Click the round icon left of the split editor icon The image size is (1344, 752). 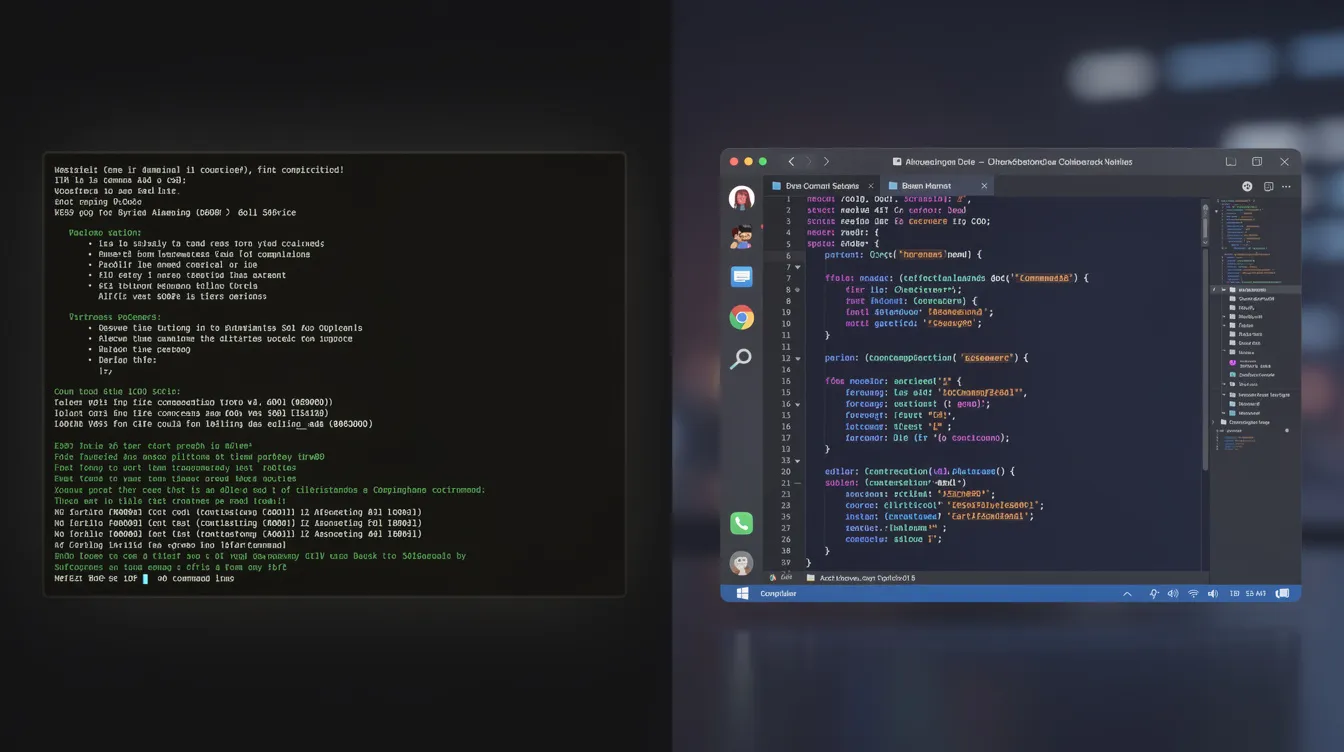(x=1247, y=186)
